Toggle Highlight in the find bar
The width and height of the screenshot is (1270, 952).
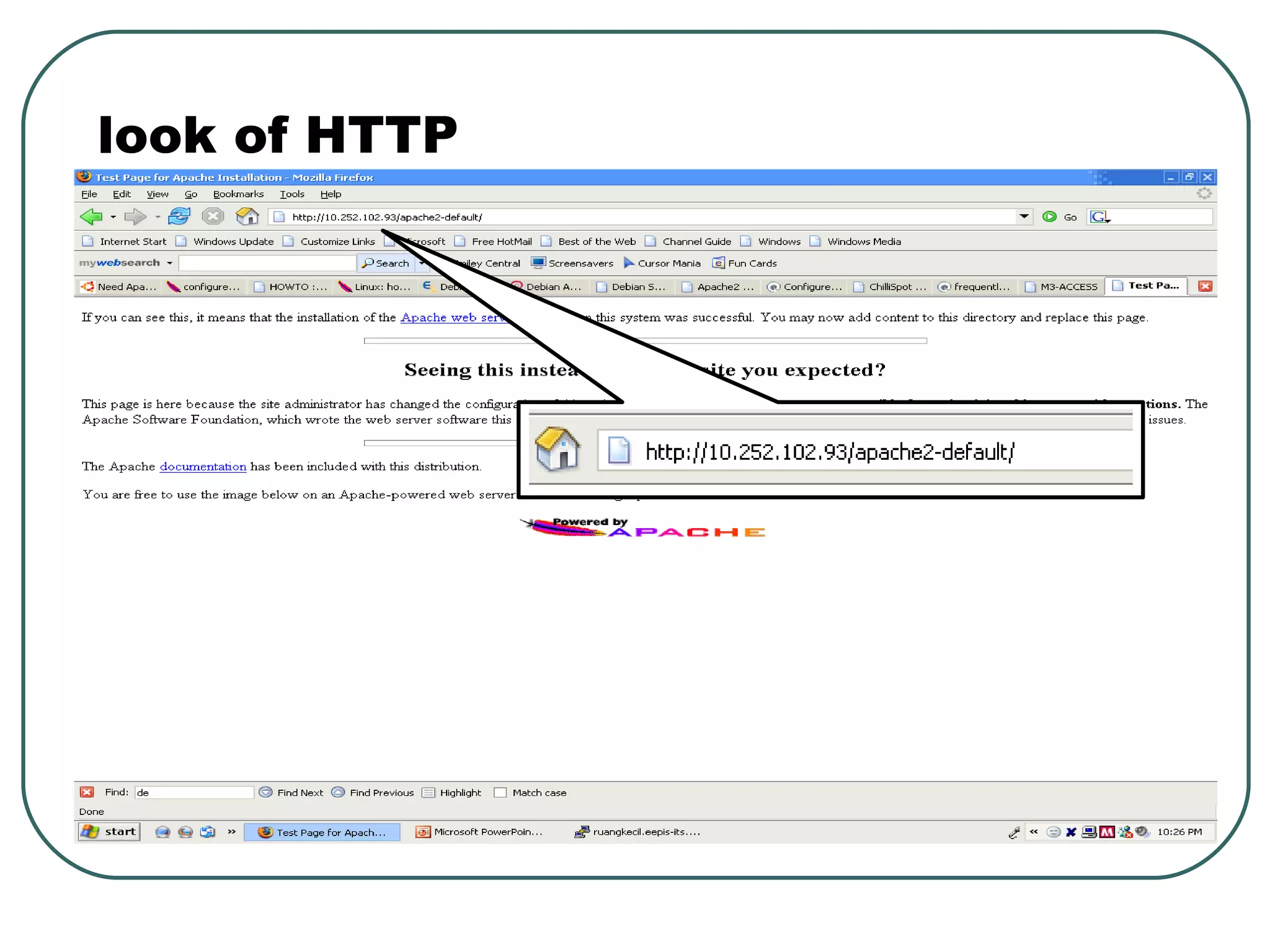451,793
